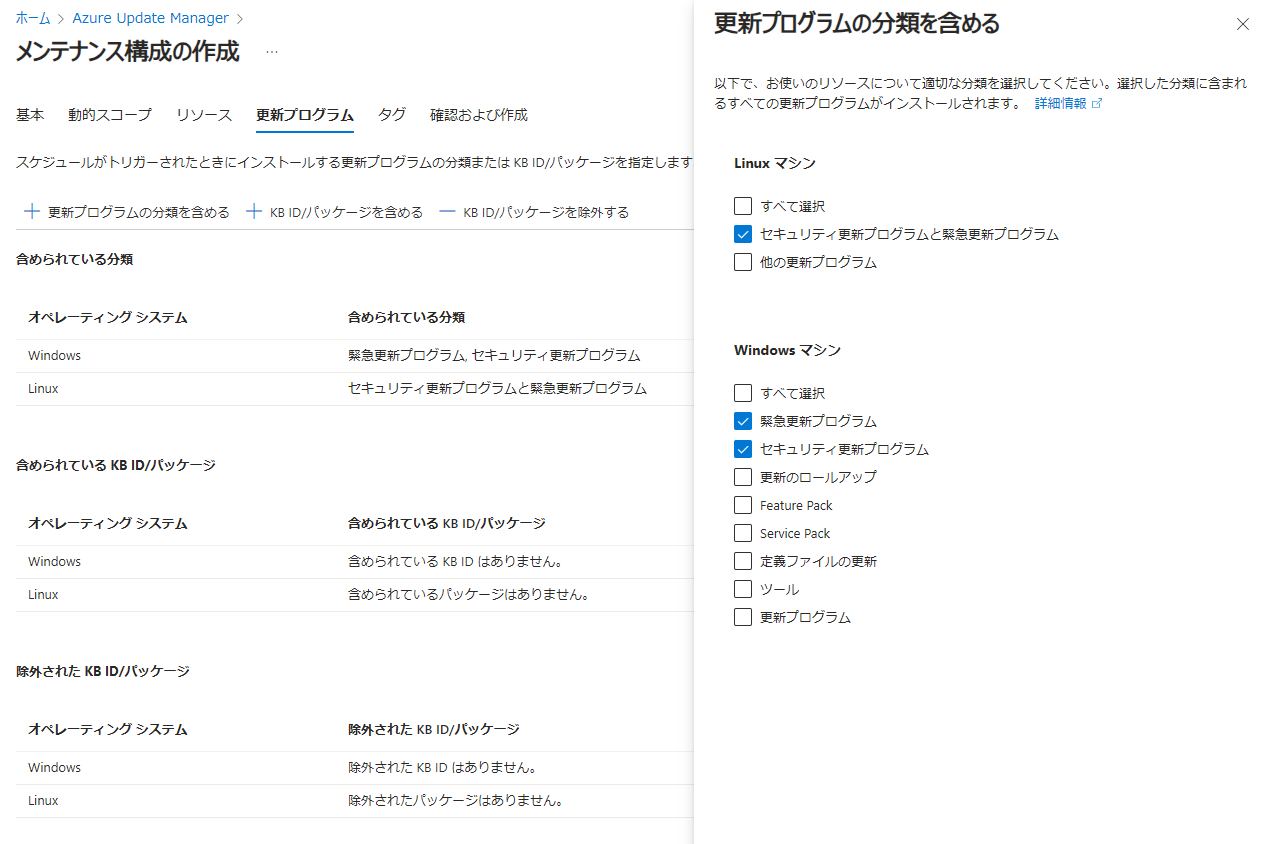Uncheck セキュリティ更新プログラムと緊急更新プログラム for Linux
The image size is (1266, 844).
pyautogui.click(x=743, y=233)
